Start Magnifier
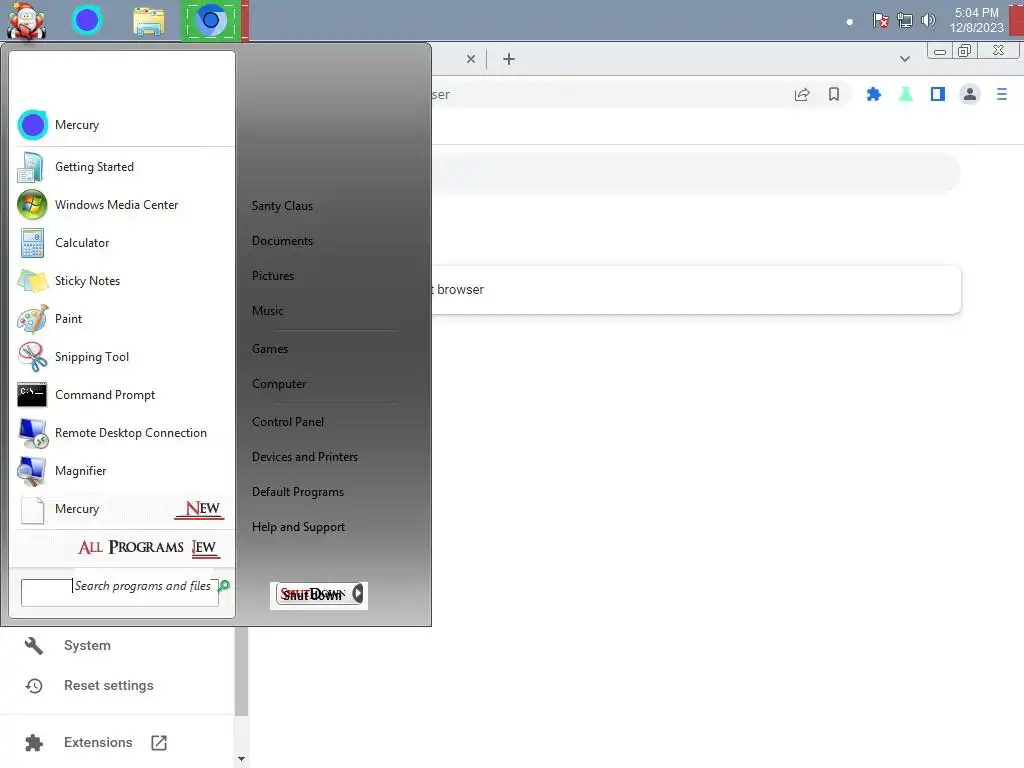 pyautogui.click(x=122, y=471)
